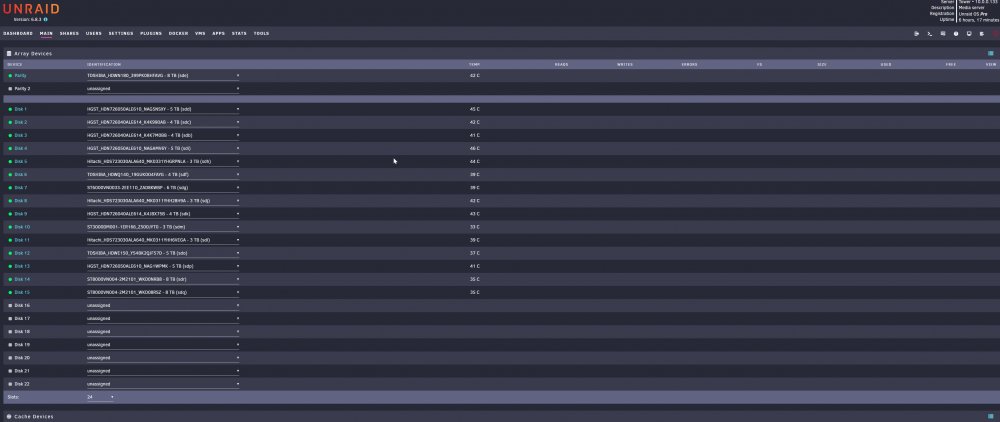Viewport: 1000px width, 422px height.
Task: Open the Disk 13 drive assignment dropdown
Action: [x=163, y=266]
